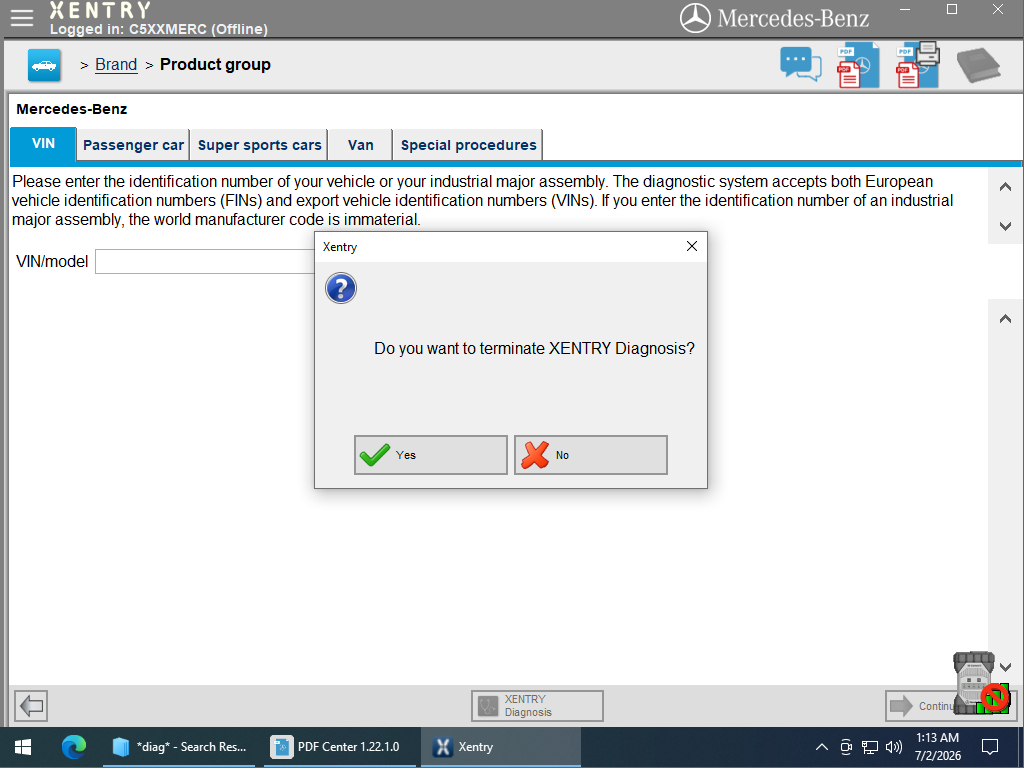Screen dimensions: 1024x768
Task: Close the Xentry dialog with the X
Action: click(x=692, y=246)
